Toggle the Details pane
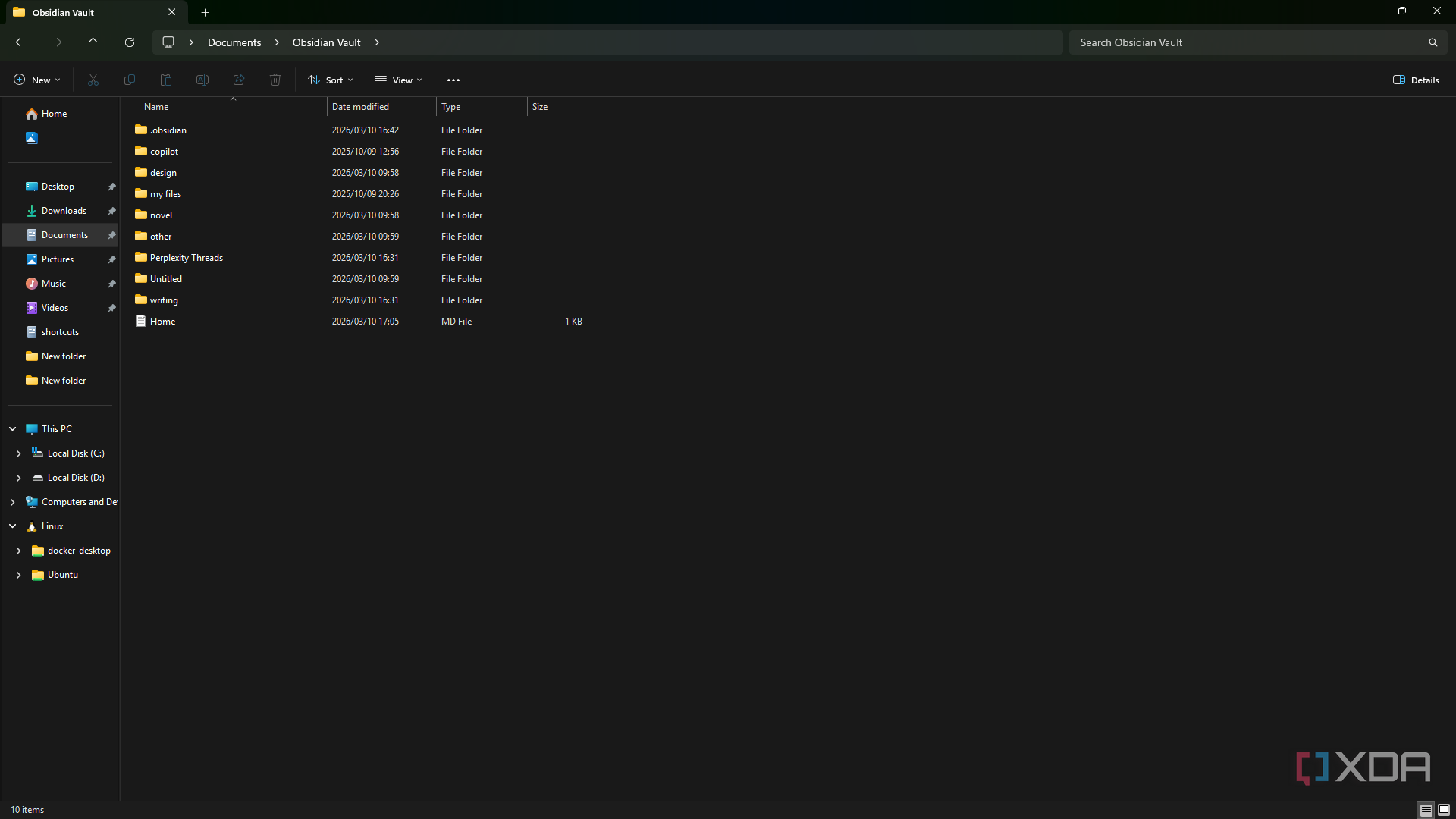This screenshot has height=819, width=1456. coord(1416,80)
